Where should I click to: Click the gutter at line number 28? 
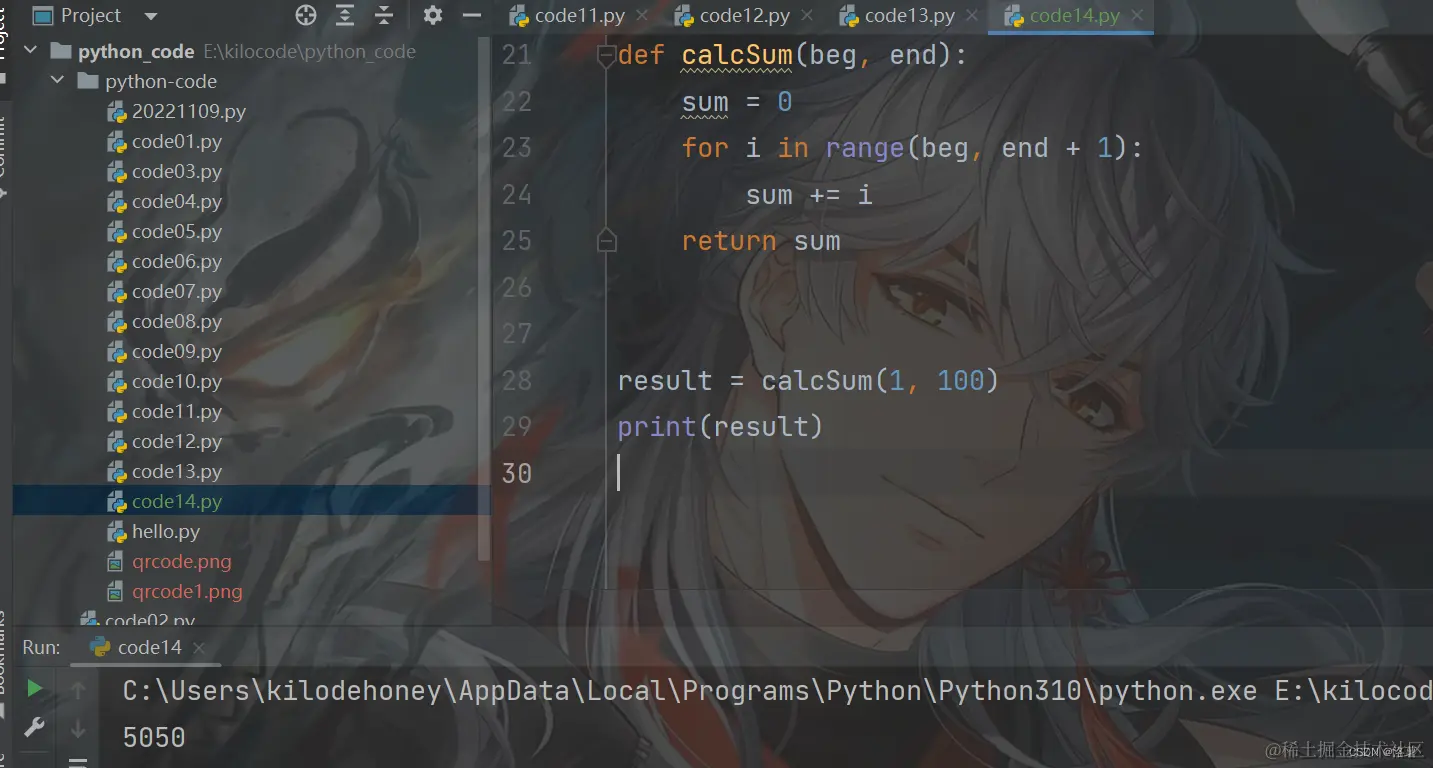coord(517,381)
